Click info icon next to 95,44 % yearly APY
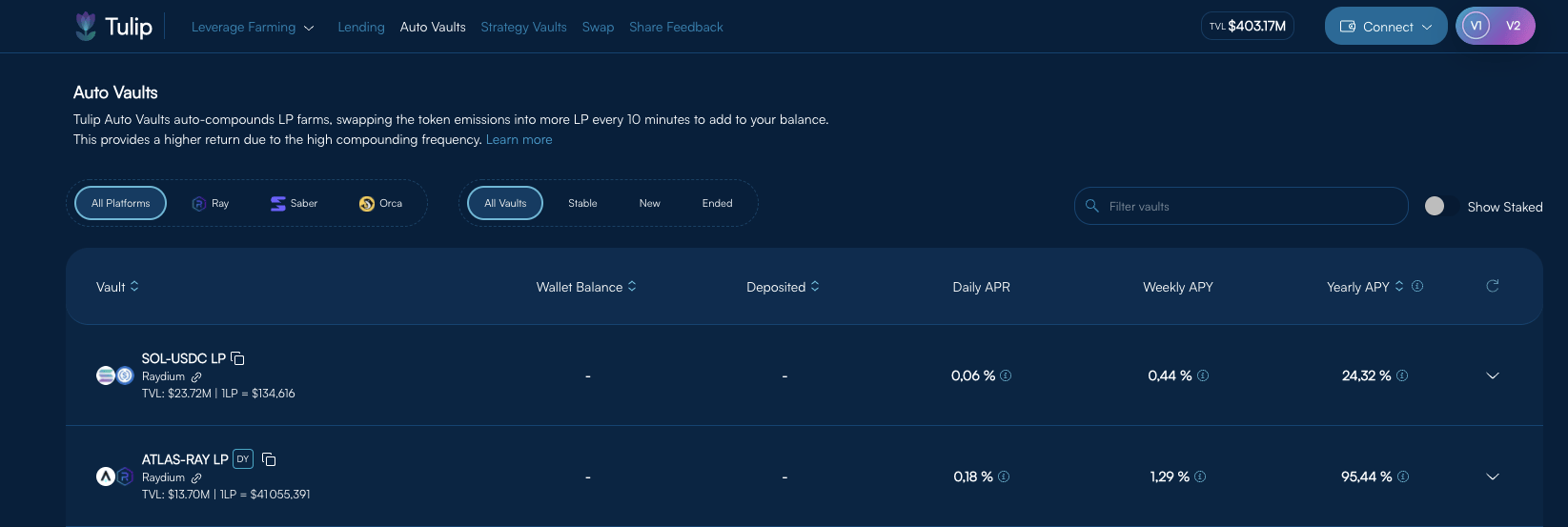The height and width of the screenshot is (527, 1568). (1403, 476)
